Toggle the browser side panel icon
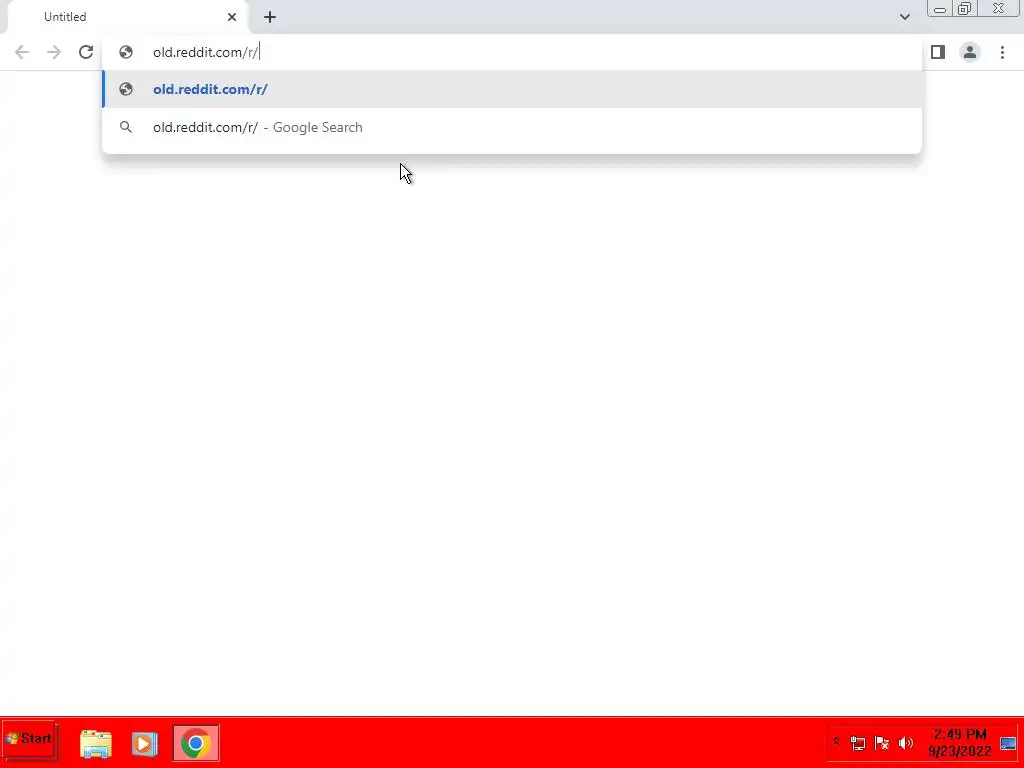 click(938, 52)
